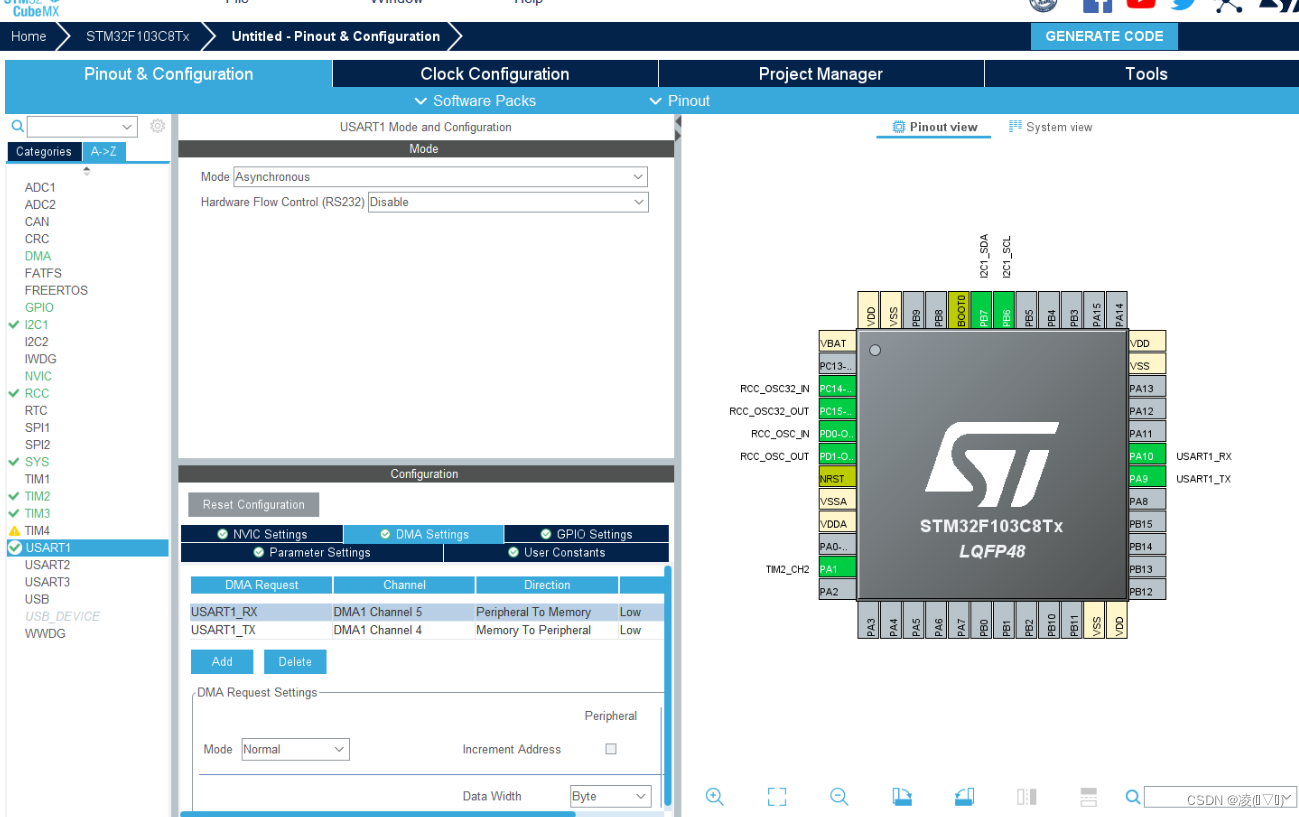Screen dimensions: 1299x817
Task: Open the pin search dropdown field
Action: coord(1219,797)
